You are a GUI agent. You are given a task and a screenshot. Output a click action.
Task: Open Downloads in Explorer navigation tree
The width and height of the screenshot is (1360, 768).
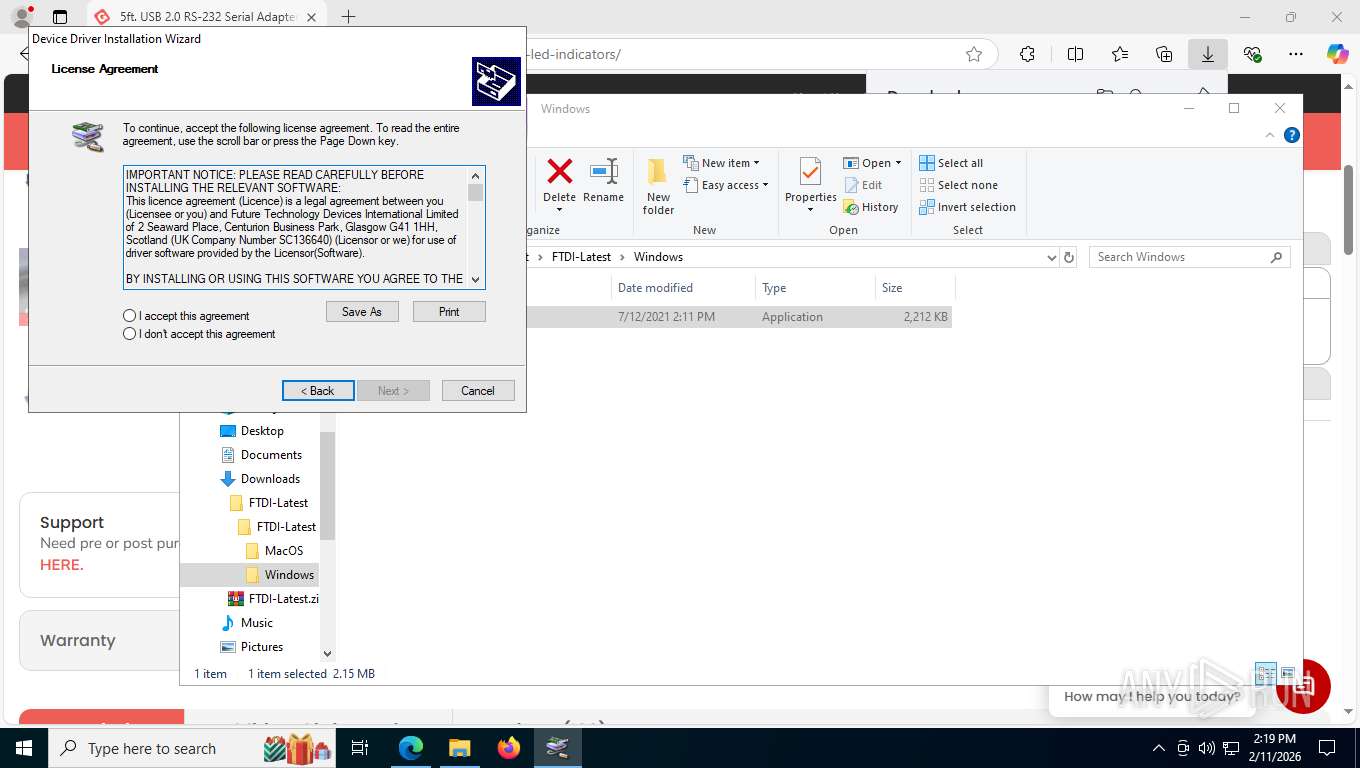pos(270,479)
